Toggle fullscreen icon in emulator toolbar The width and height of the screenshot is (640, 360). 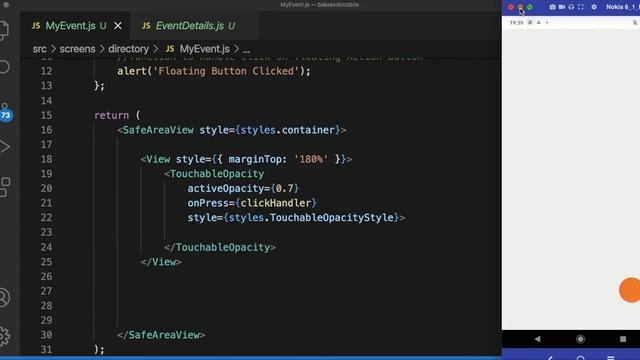[x=581, y=7]
